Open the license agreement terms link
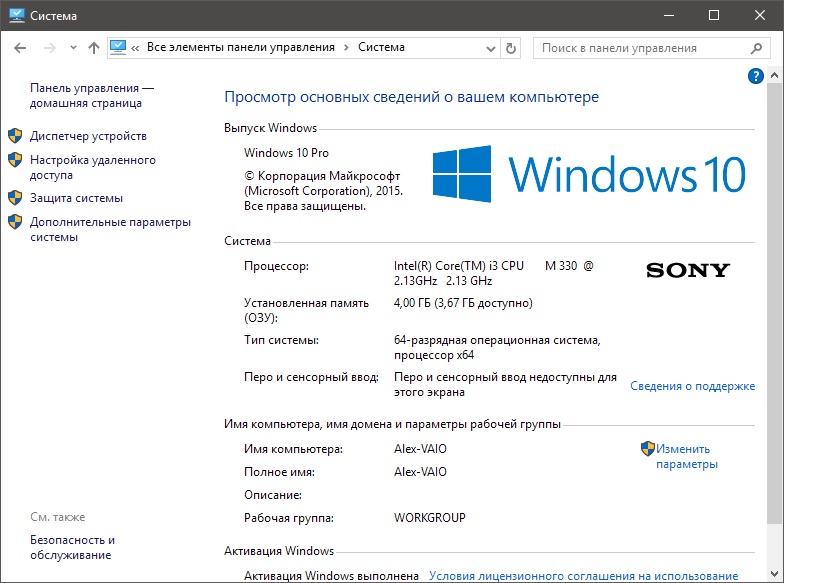 point(583,576)
